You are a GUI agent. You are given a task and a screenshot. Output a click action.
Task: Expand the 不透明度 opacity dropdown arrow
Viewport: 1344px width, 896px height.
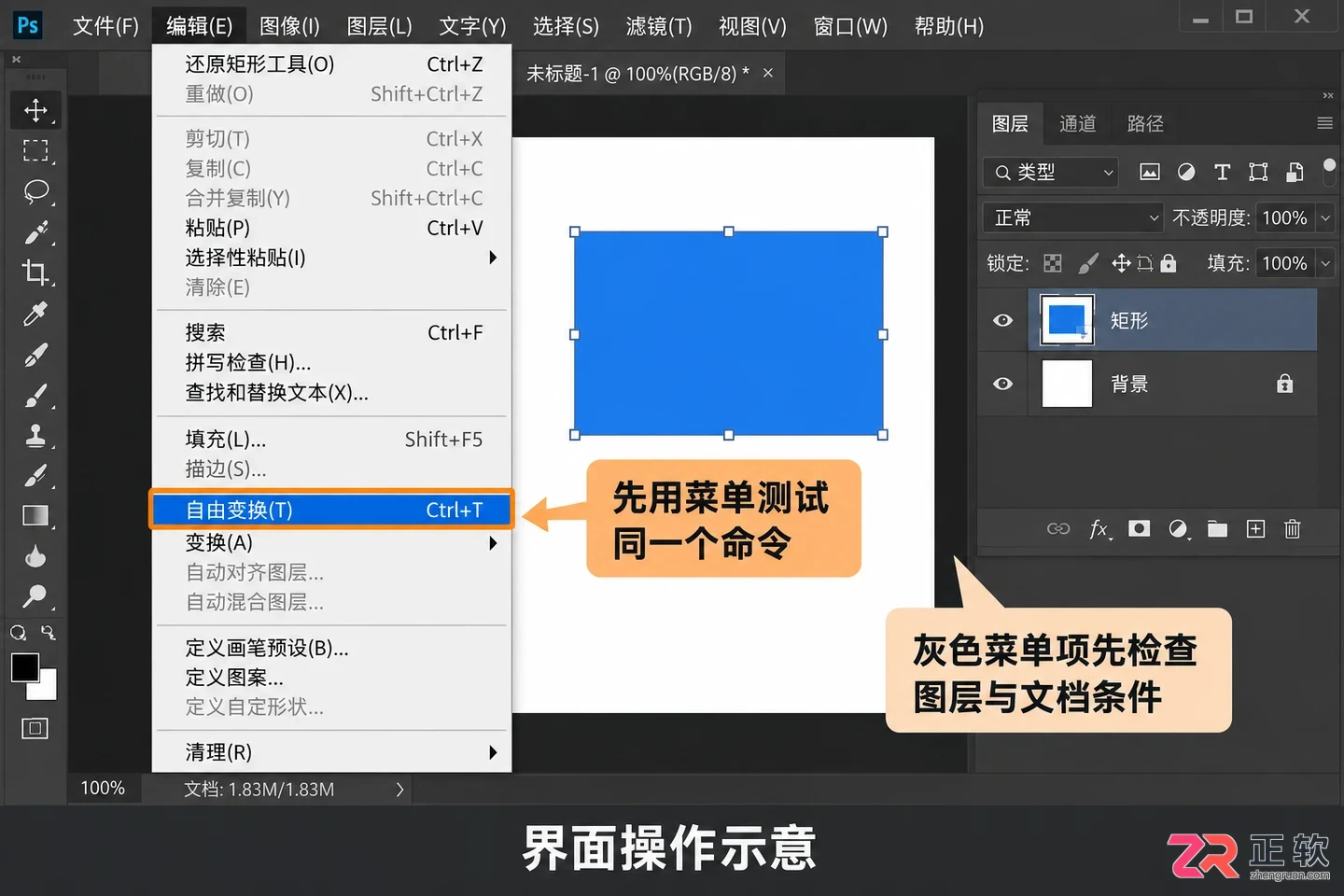click(x=1324, y=217)
